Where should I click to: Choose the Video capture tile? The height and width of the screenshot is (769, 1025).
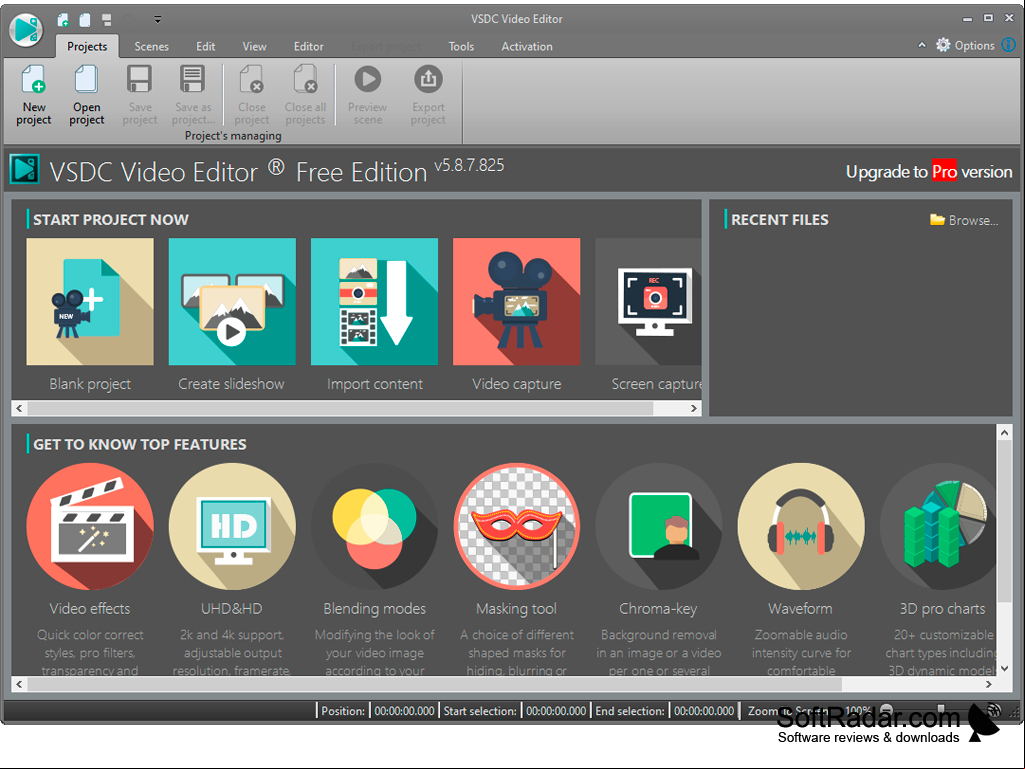click(x=516, y=301)
